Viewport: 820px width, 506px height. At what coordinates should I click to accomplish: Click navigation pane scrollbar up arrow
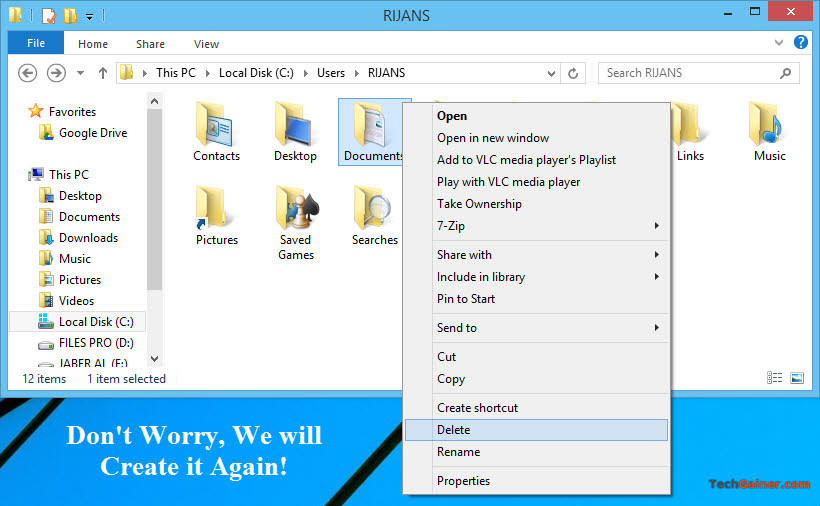click(154, 101)
